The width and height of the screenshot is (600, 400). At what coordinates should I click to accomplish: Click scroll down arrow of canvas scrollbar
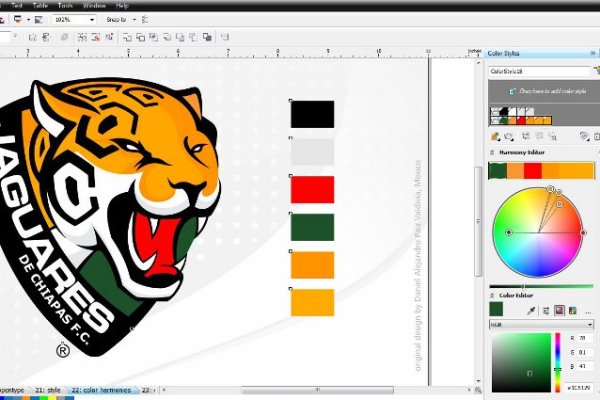[478, 381]
